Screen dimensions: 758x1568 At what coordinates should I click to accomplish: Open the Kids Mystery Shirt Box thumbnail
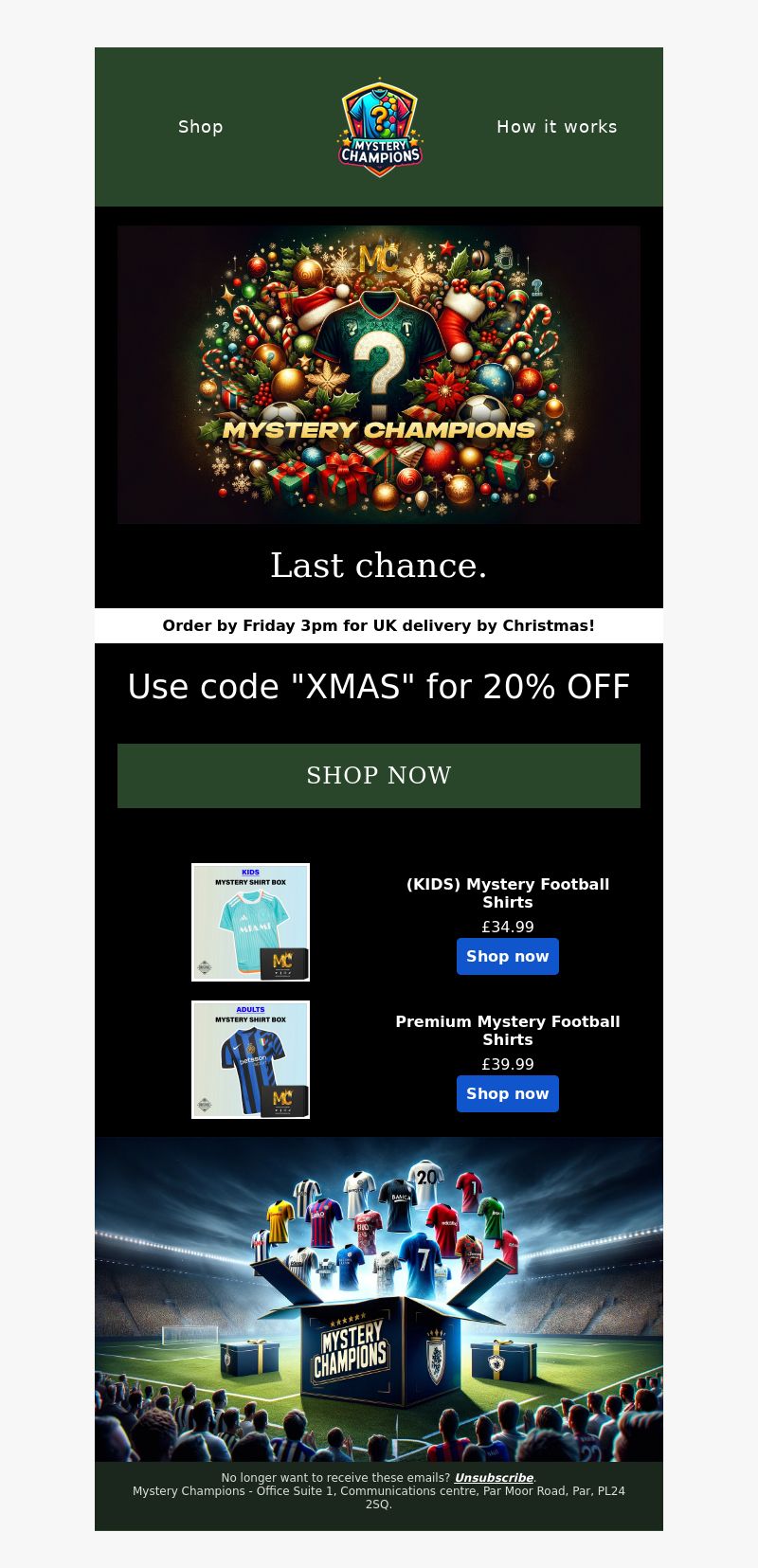(250, 922)
